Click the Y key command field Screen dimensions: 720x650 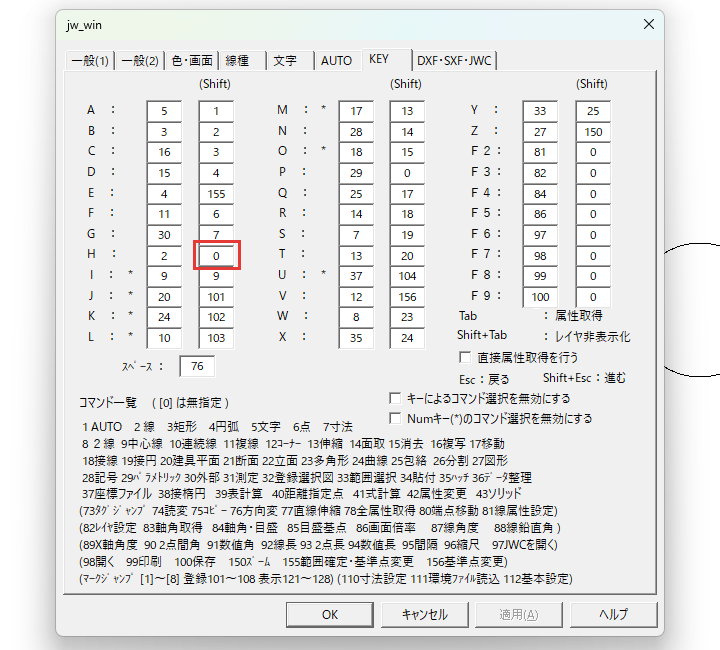pyautogui.click(x=540, y=111)
